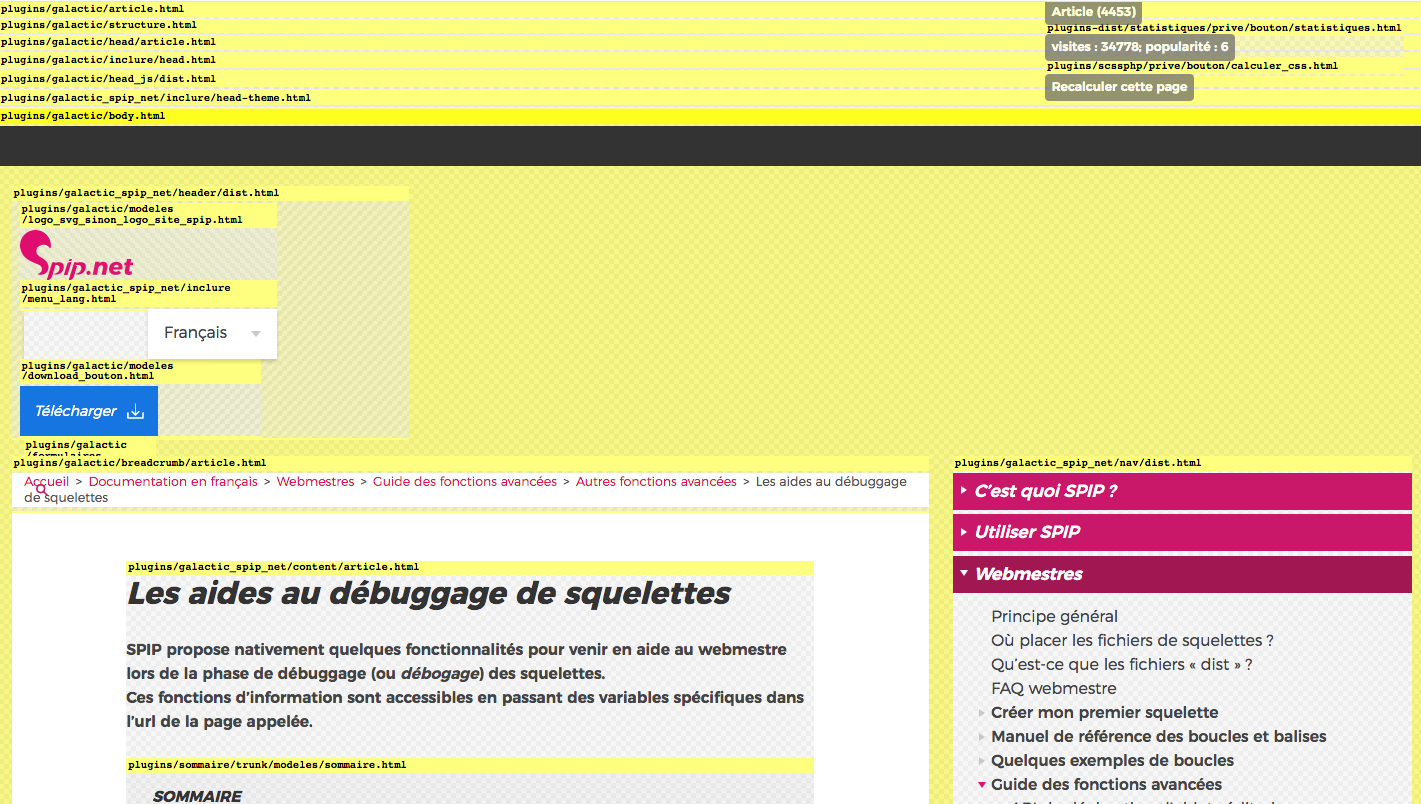Expand the "C'est quoi SPIP ?" section
This screenshot has width=1421, height=804.
[x=1045, y=491]
